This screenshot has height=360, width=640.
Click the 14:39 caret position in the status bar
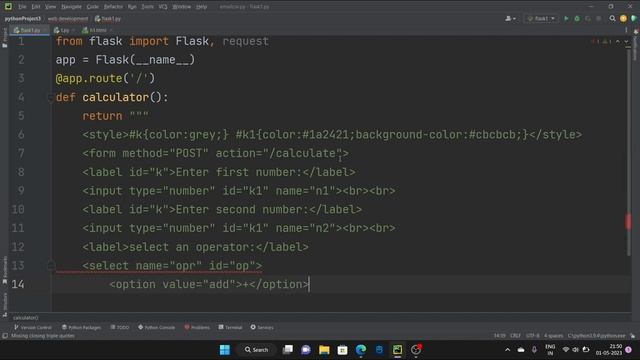pos(500,336)
